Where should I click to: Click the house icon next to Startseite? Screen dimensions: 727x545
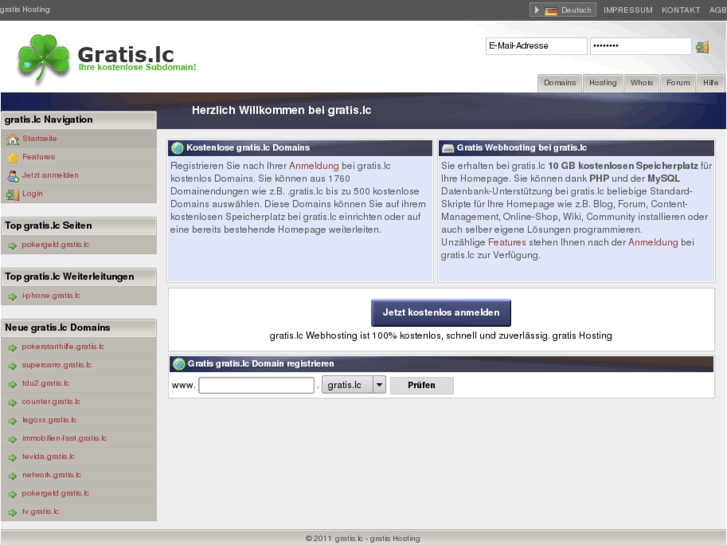click(13, 139)
